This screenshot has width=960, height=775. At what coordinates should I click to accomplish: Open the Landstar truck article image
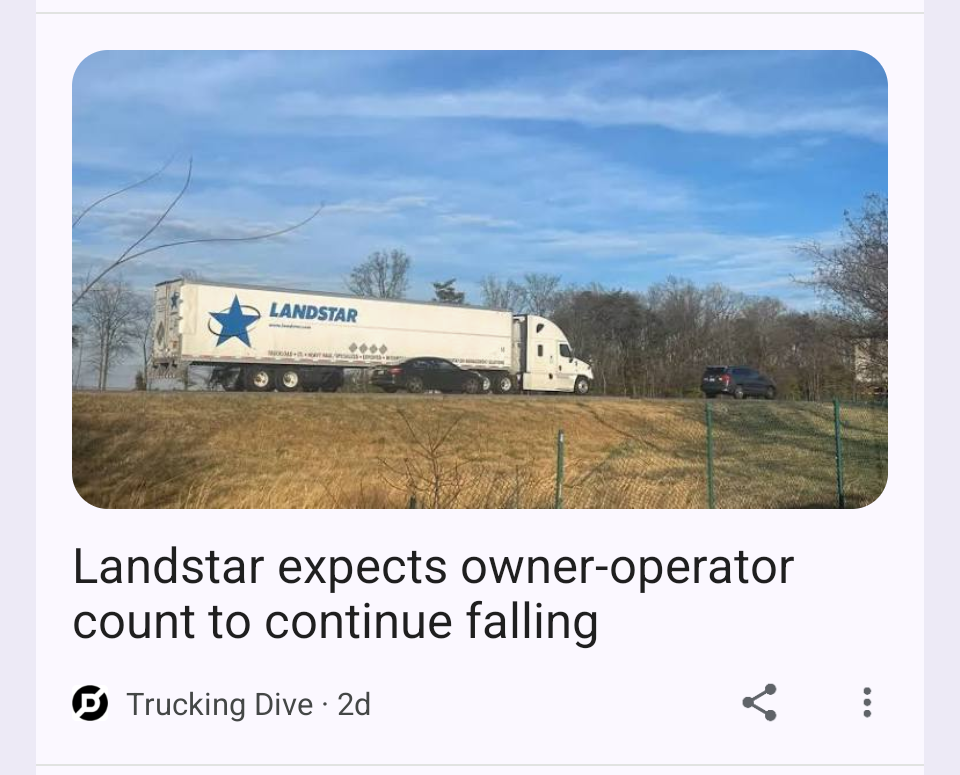(x=480, y=279)
